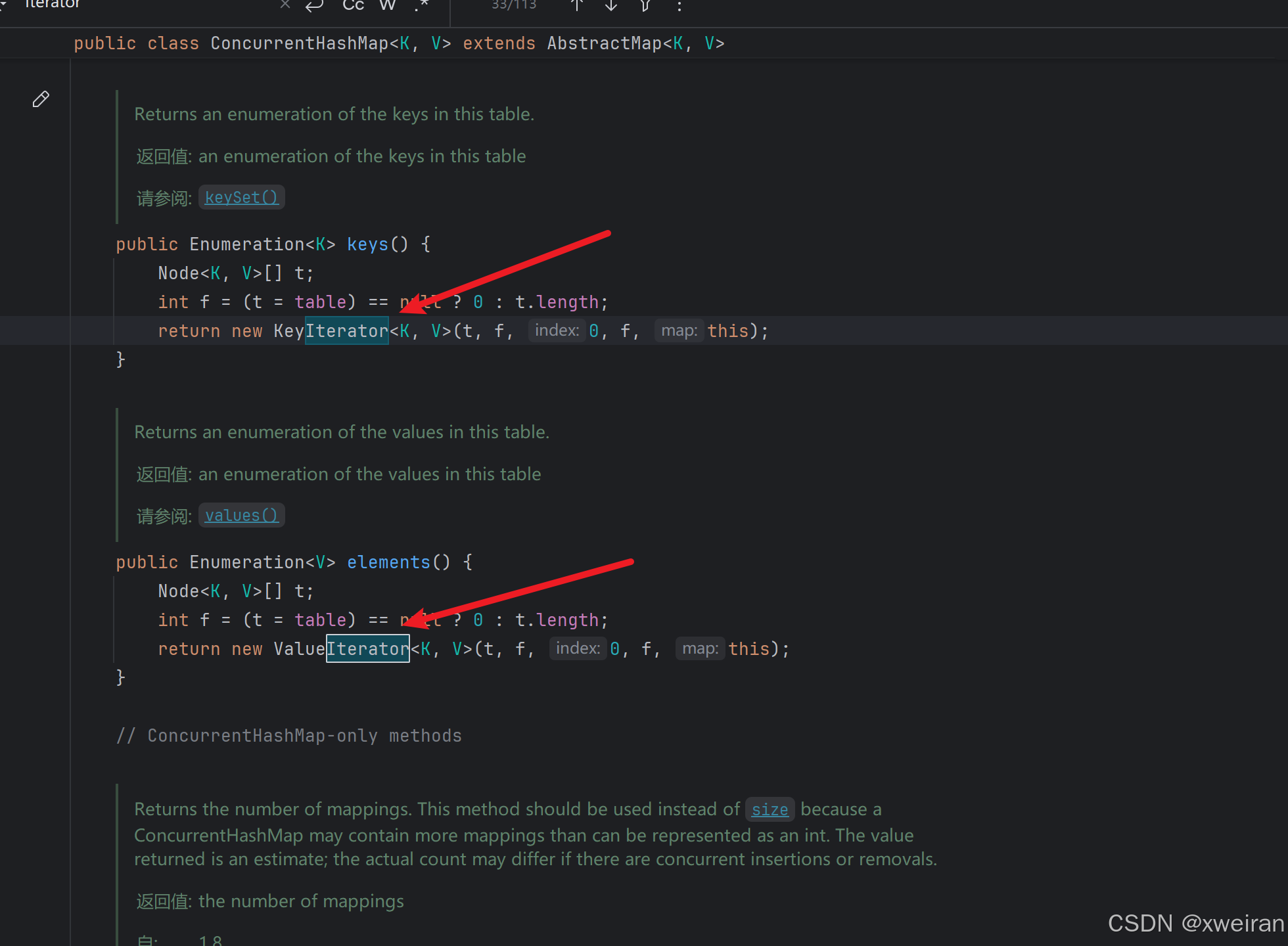Select the pencil edit icon in the gutter
Viewport: 1288px width, 946px height.
coord(41,99)
